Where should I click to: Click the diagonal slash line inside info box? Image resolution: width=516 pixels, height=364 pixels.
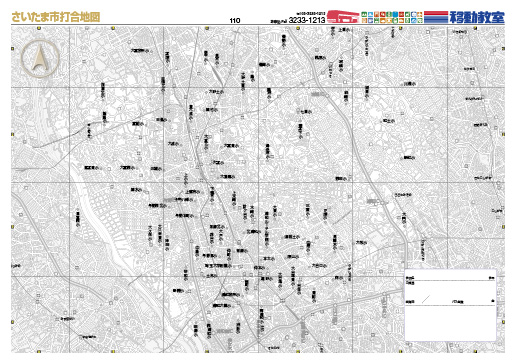[426, 299]
